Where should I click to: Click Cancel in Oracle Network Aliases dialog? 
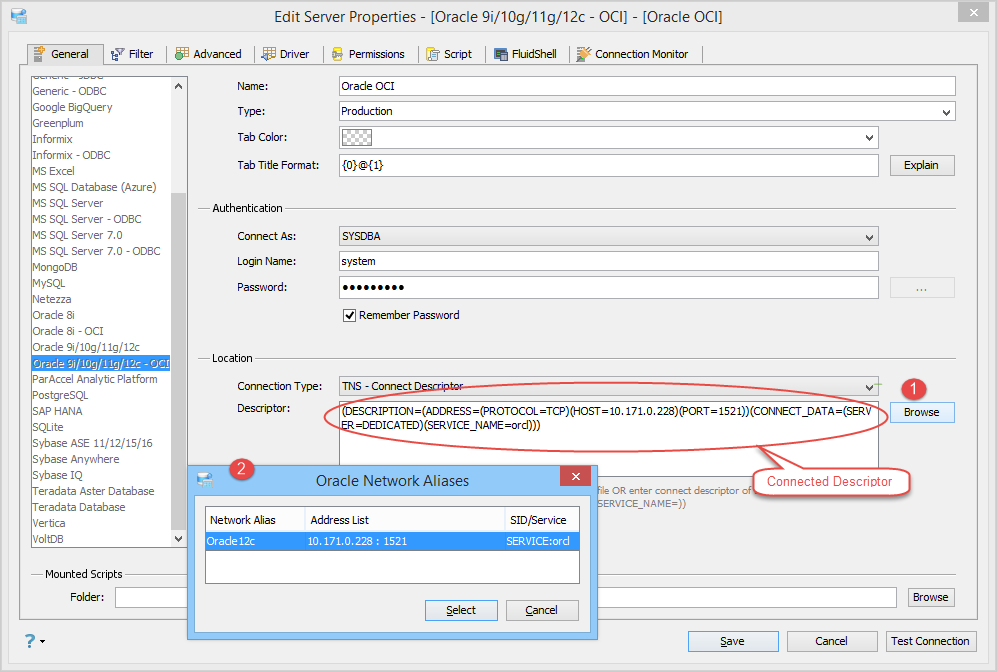pyautogui.click(x=542, y=610)
